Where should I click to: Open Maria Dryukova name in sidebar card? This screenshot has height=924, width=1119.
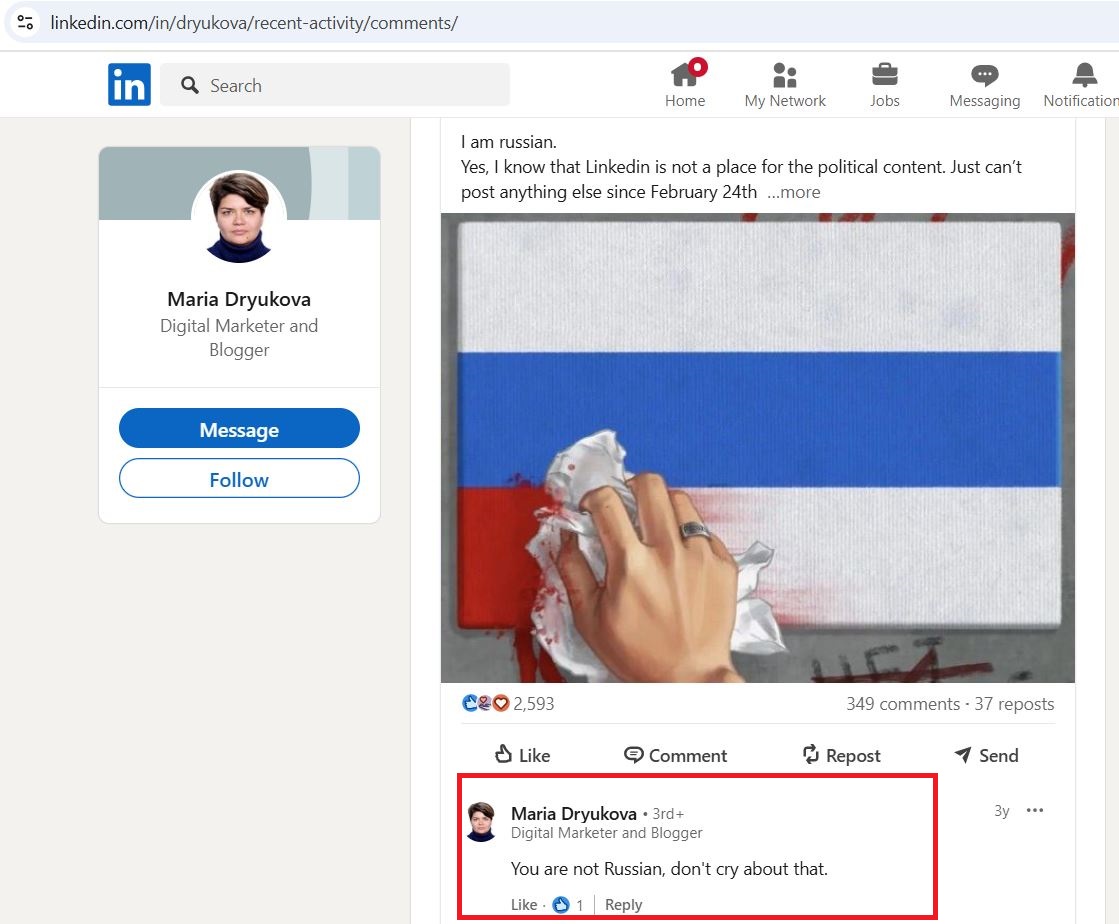point(239,299)
